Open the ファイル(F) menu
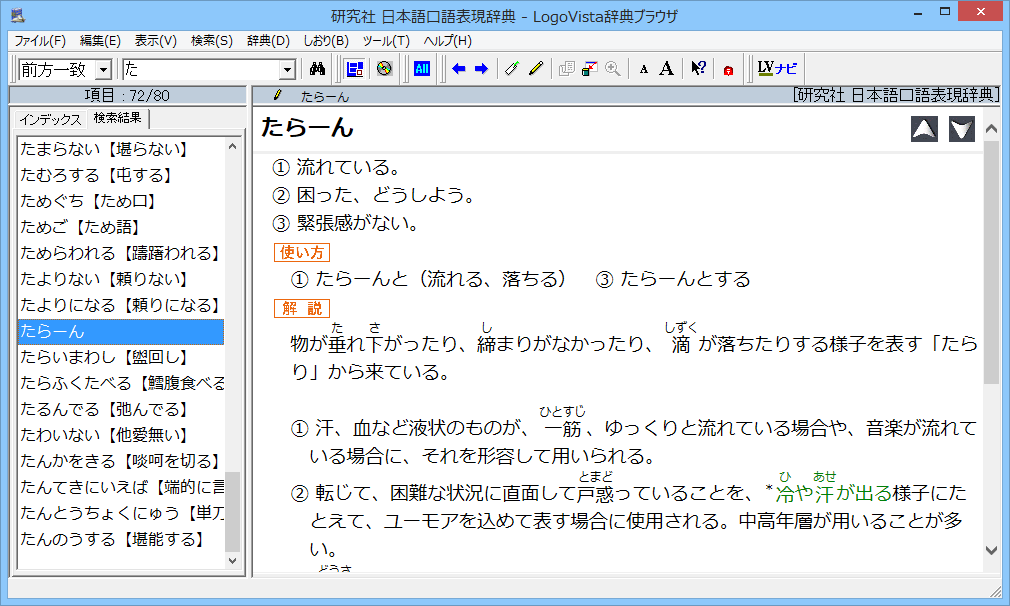Viewport: 1010px width, 606px height. [x=40, y=41]
